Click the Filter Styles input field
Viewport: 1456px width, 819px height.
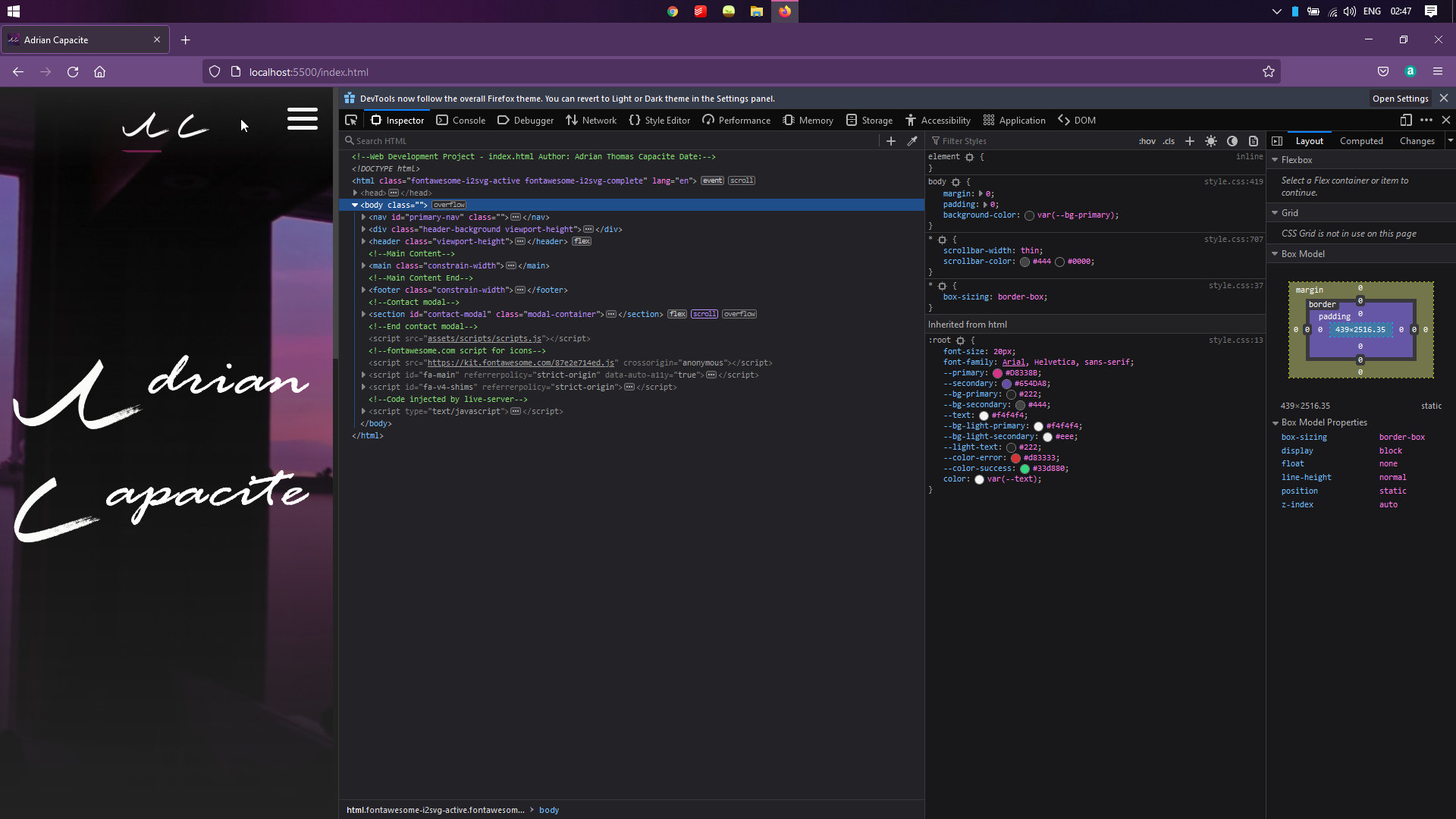[x=1031, y=141]
